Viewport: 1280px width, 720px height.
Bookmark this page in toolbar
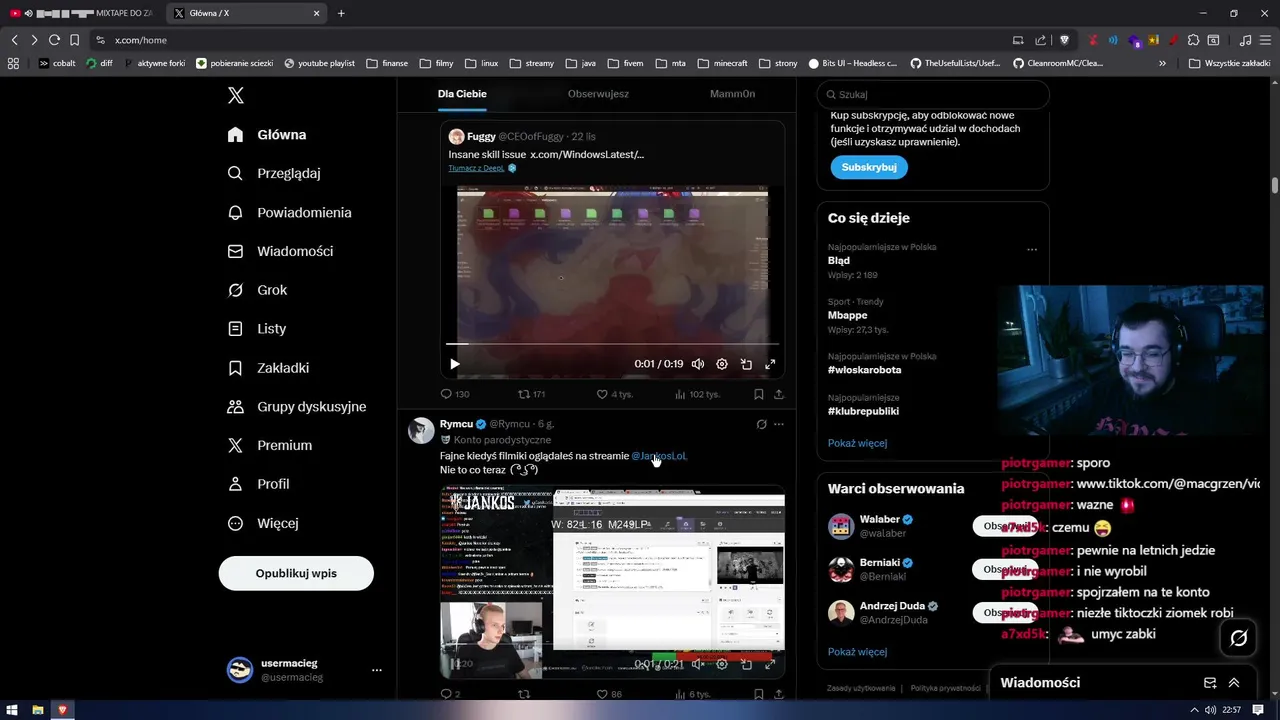[74, 40]
